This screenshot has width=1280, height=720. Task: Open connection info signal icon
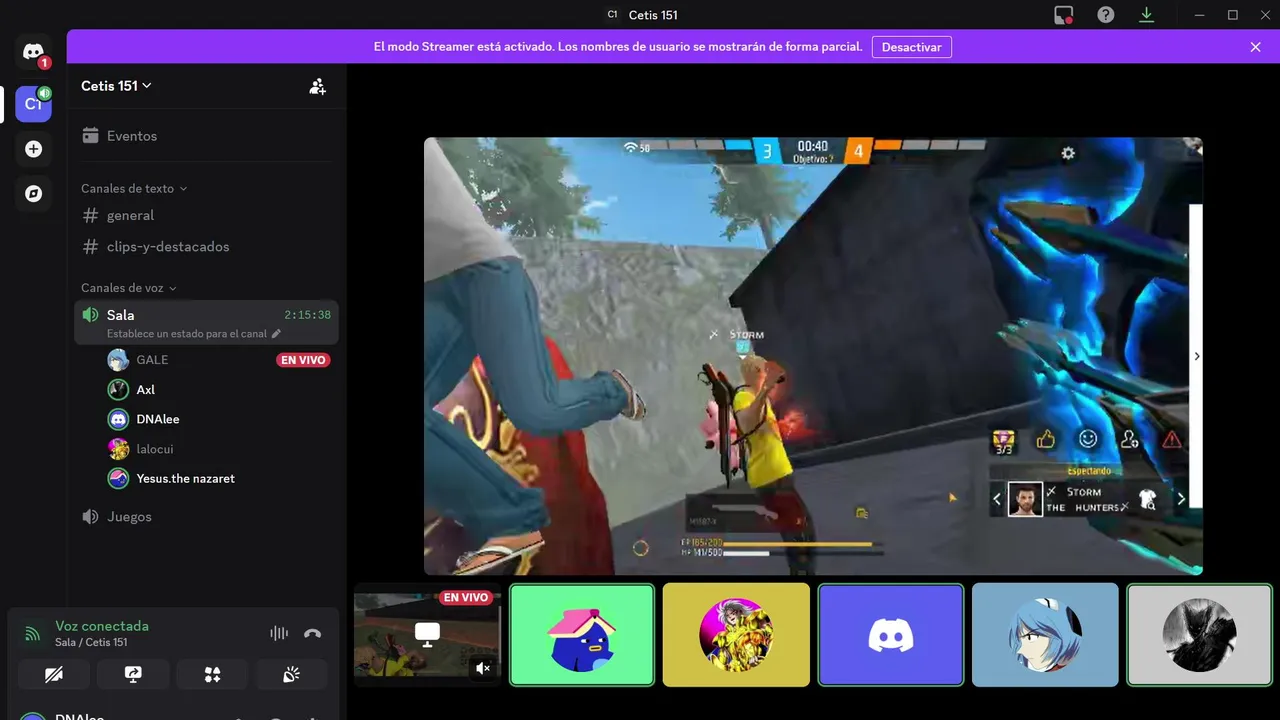coord(33,634)
